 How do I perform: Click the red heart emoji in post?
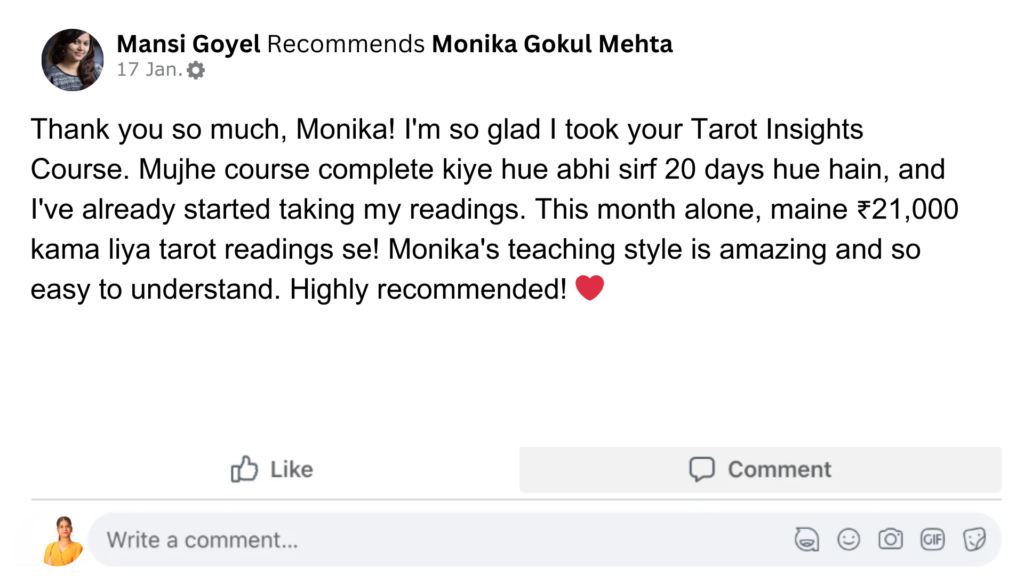pyautogui.click(x=590, y=289)
